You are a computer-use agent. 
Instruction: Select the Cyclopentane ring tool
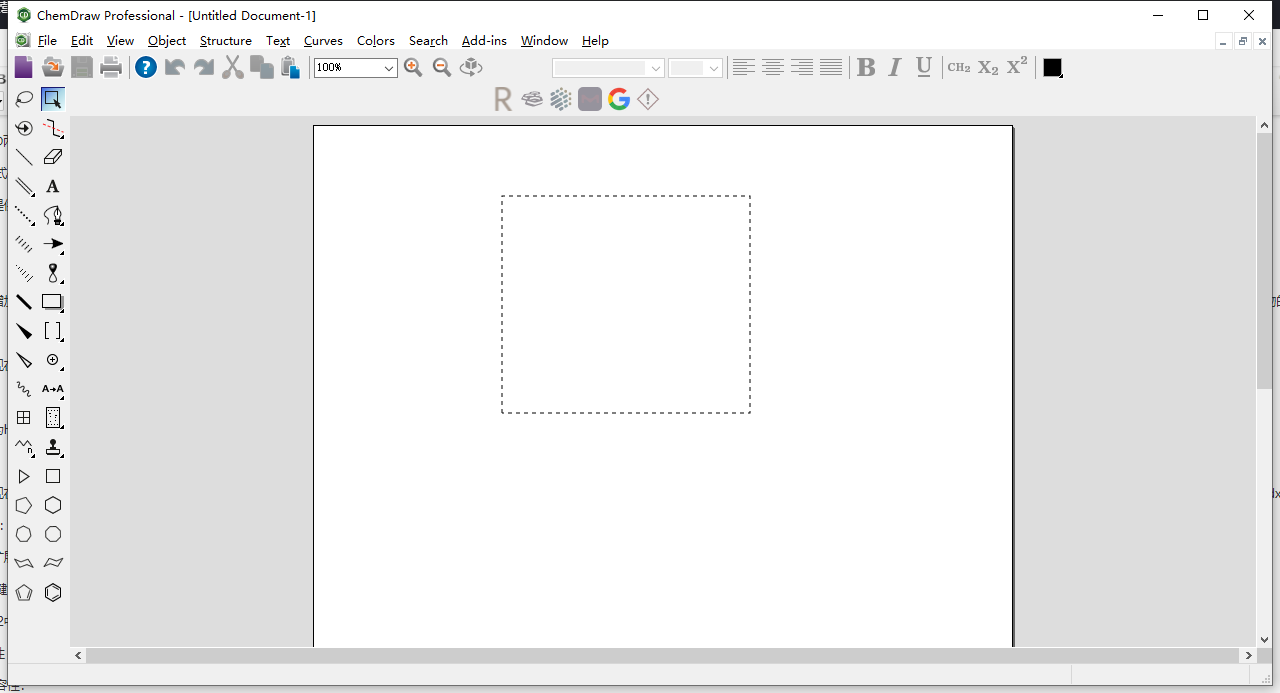24,506
